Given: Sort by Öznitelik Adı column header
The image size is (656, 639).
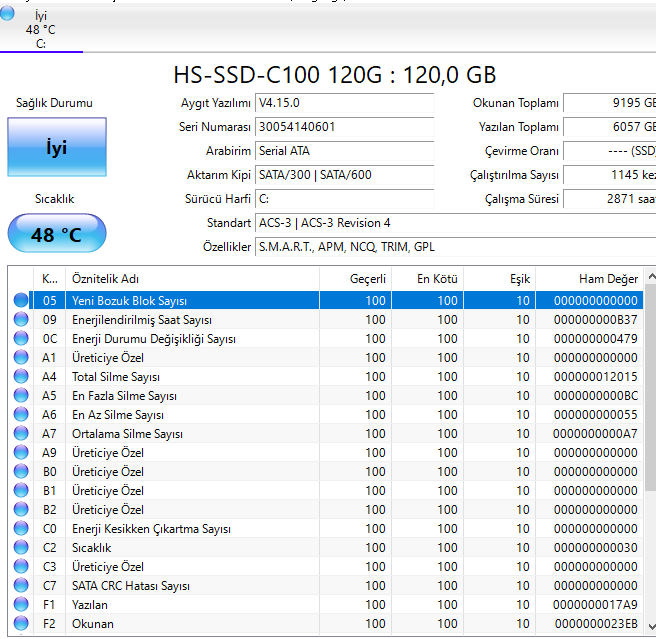Looking at the screenshot, I should (x=192, y=279).
